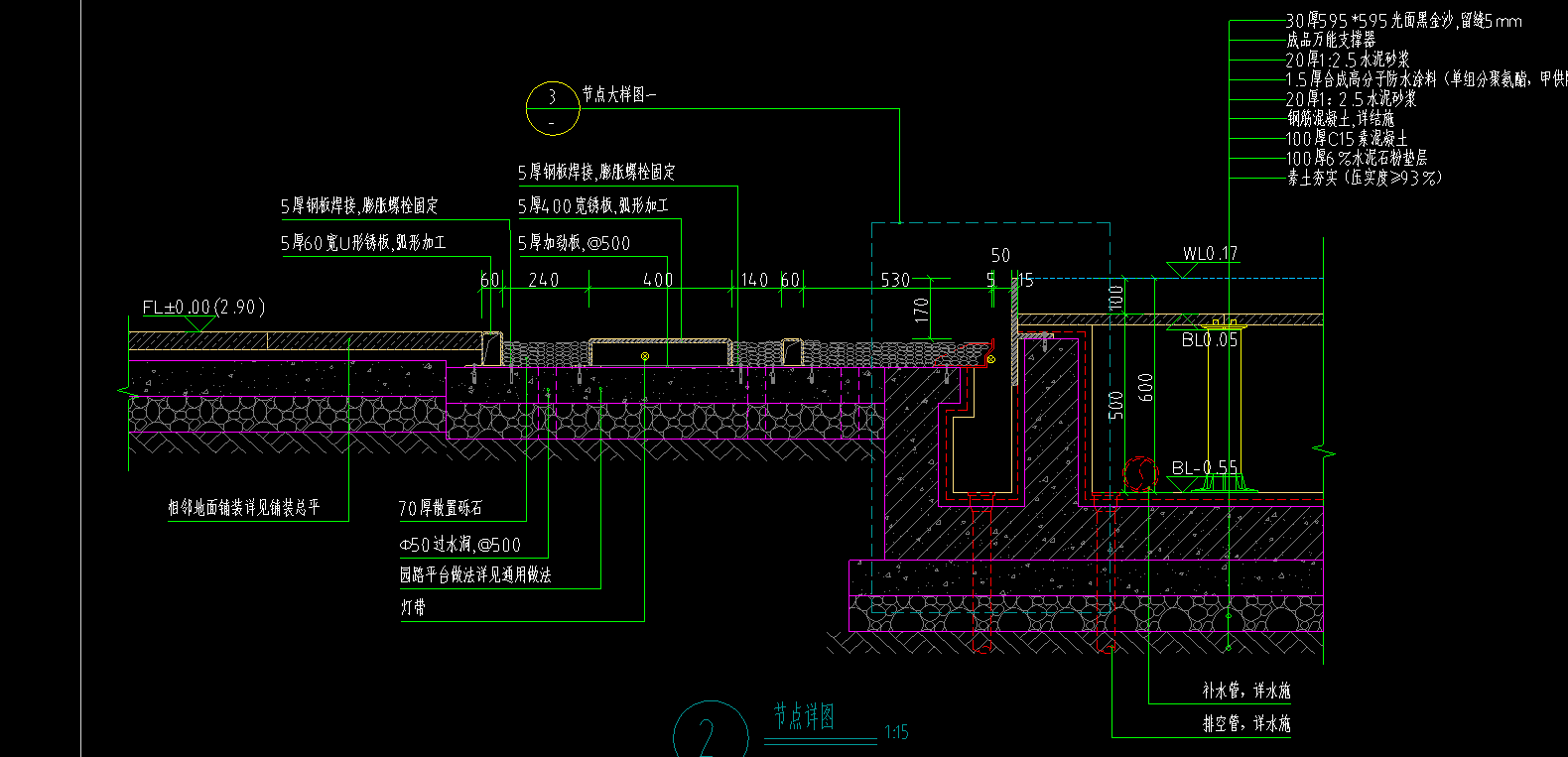Select the circled '3' detail reference bubble
Screen dimensions: 1568x757
click(x=553, y=108)
